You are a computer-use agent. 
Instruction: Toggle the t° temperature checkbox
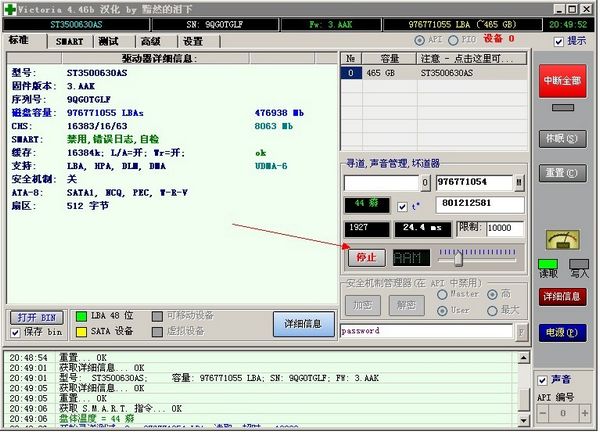coord(402,206)
